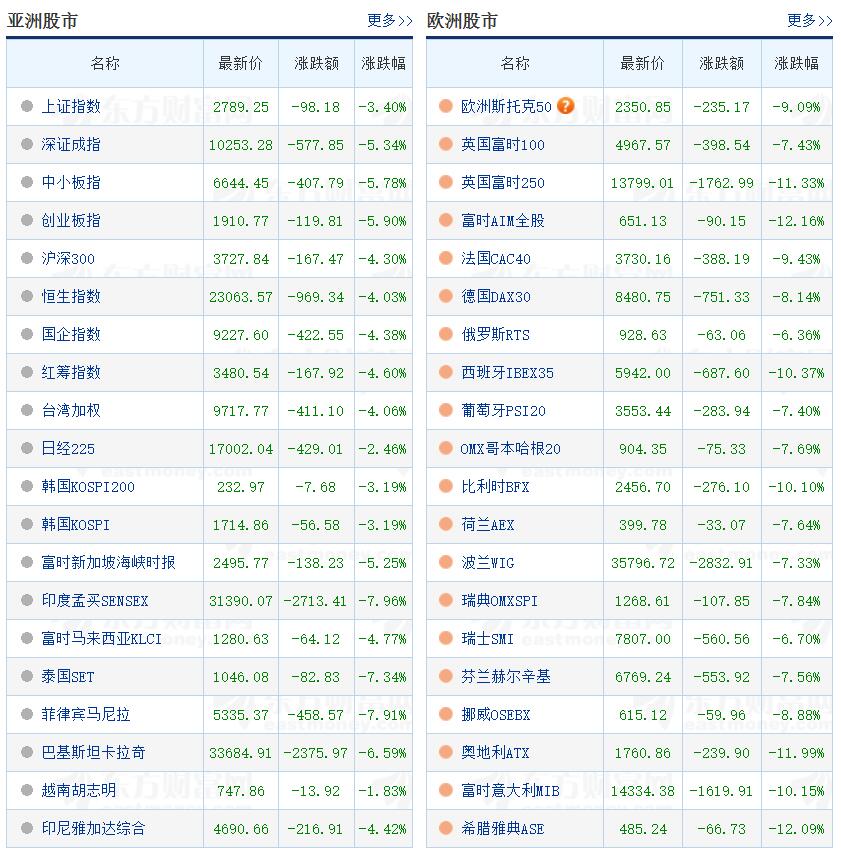Click the orange dot beside 英国富时250

coord(446,182)
